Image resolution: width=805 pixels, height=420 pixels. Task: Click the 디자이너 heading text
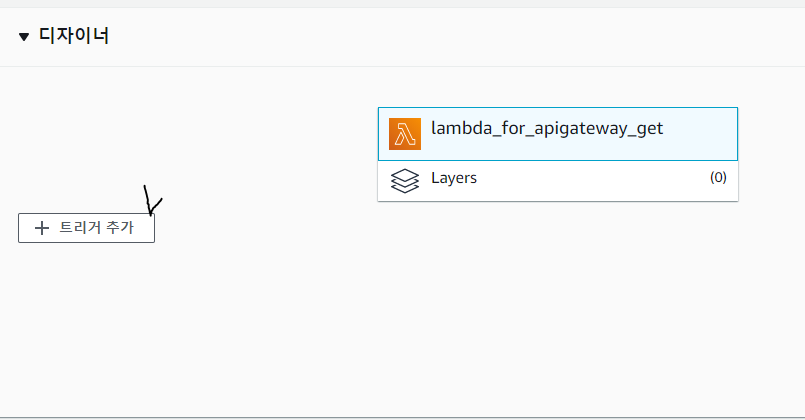click(x=74, y=35)
